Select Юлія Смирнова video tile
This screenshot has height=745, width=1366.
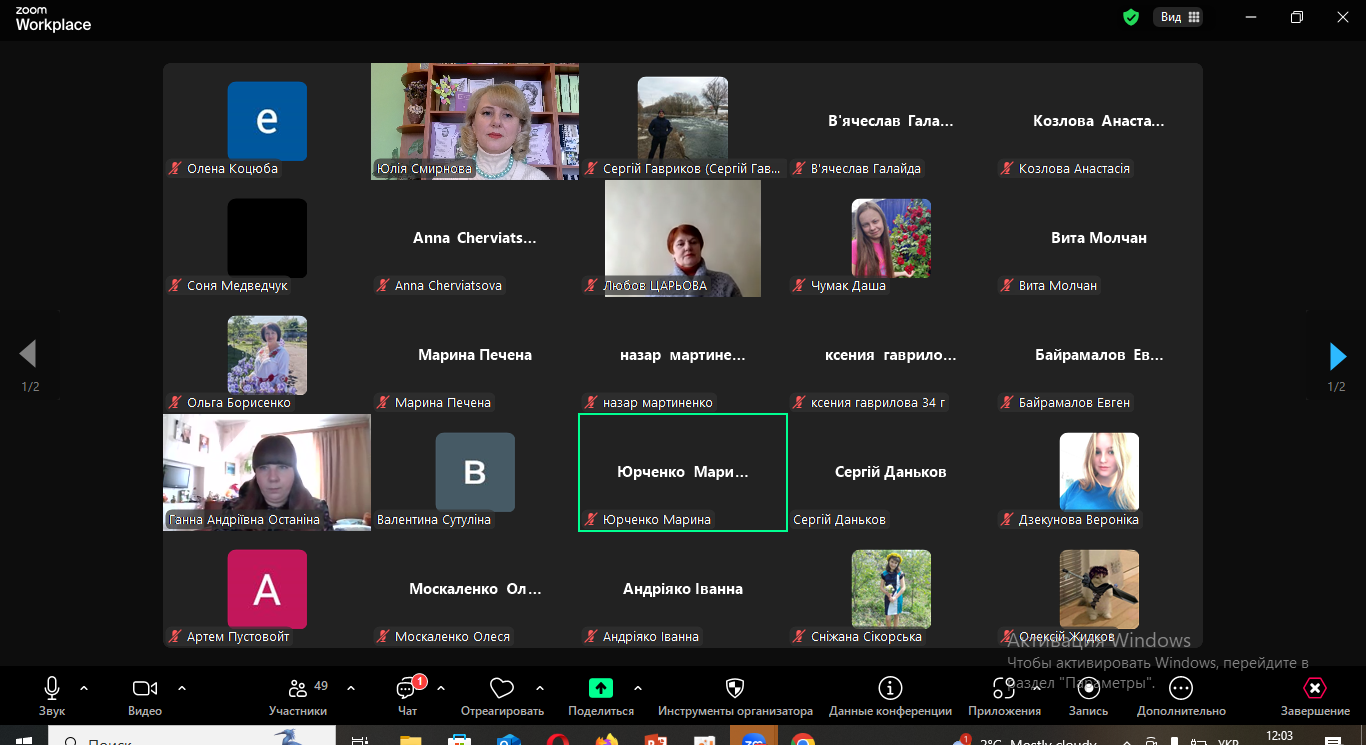(x=475, y=121)
